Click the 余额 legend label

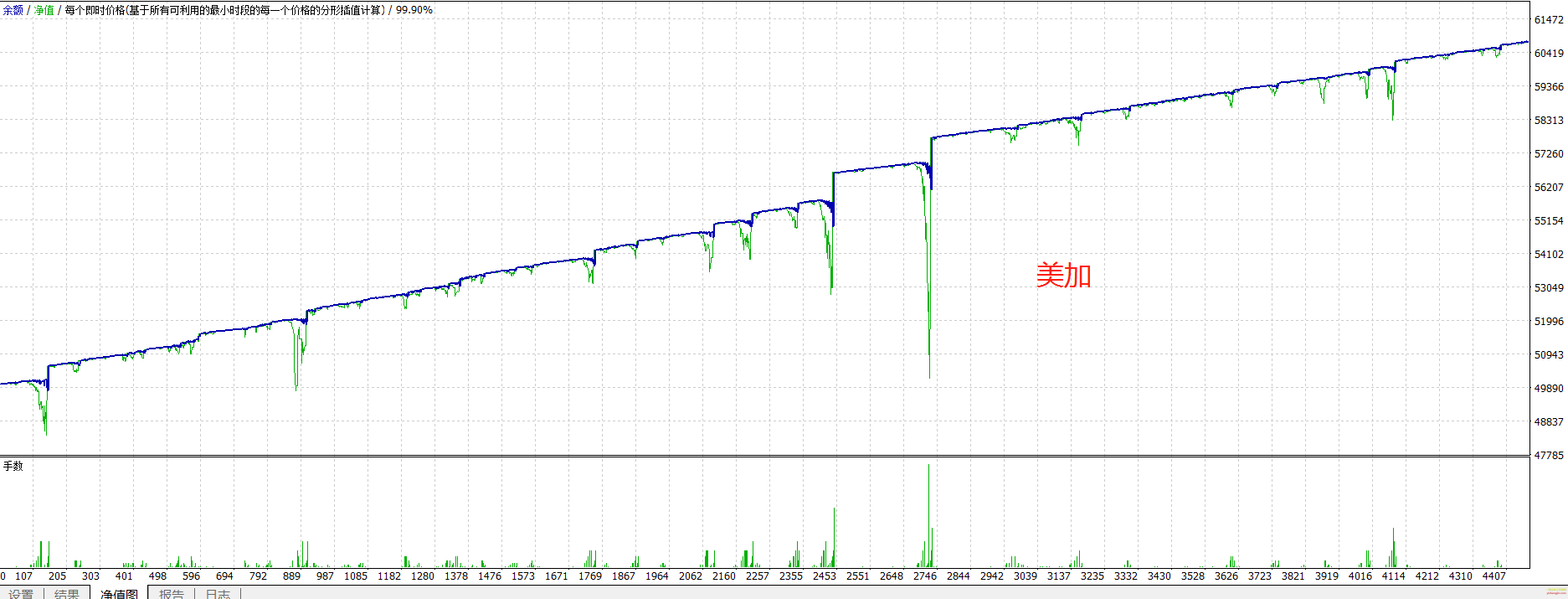point(13,10)
